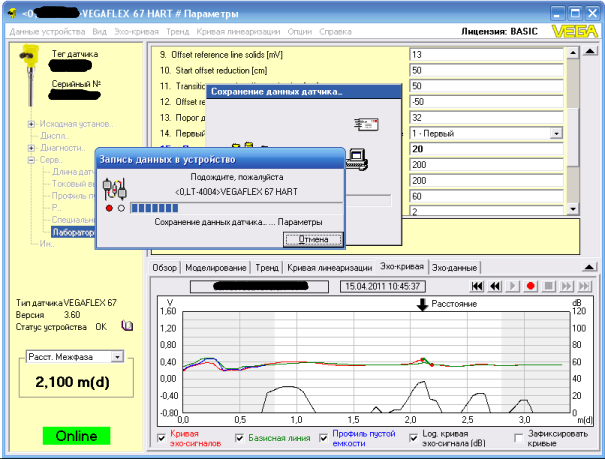The height and width of the screenshot is (459, 605).
Task: Click the title bar application icon
Action: (13, 14)
